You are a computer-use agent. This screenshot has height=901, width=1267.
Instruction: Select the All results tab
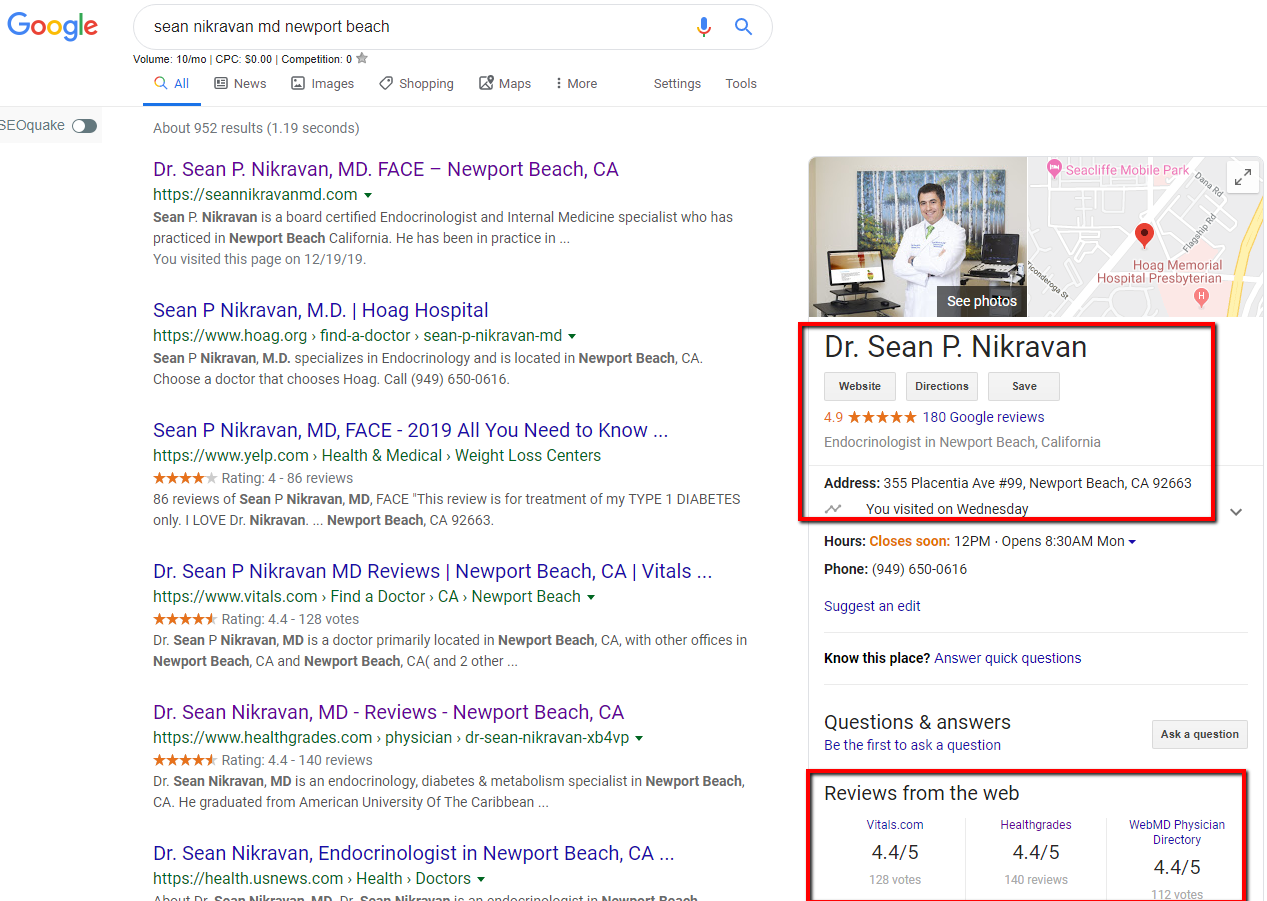[172, 84]
